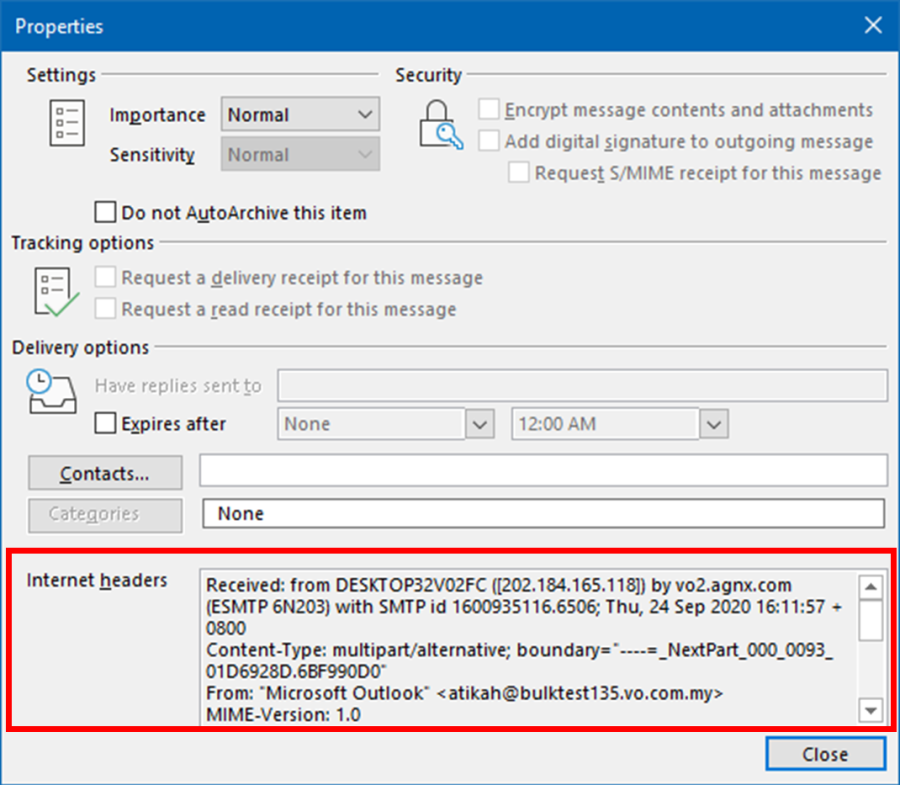Image resolution: width=900 pixels, height=785 pixels.
Task: Enable Request a read receipt
Action: pyautogui.click(x=106, y=308)
